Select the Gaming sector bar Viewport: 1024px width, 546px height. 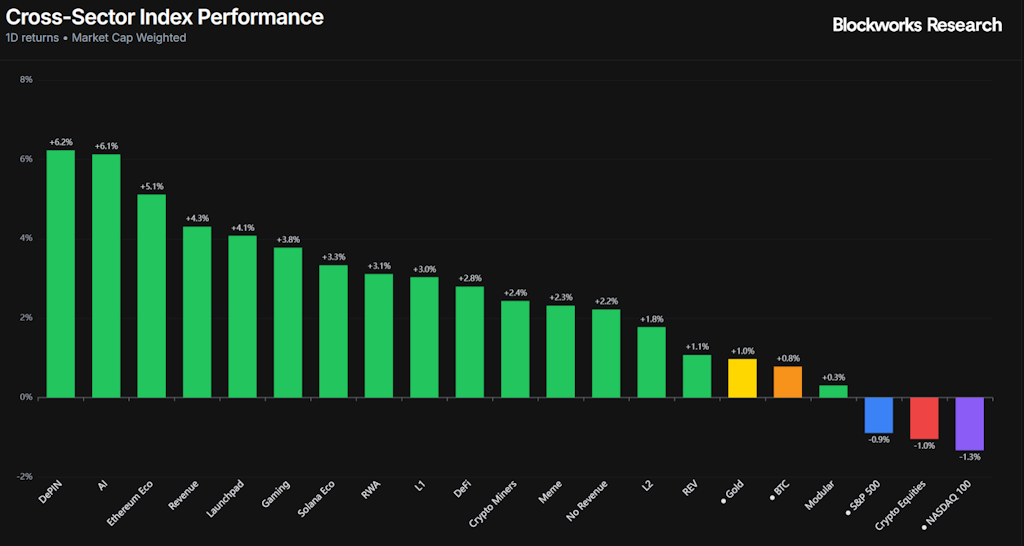[288, 322]
